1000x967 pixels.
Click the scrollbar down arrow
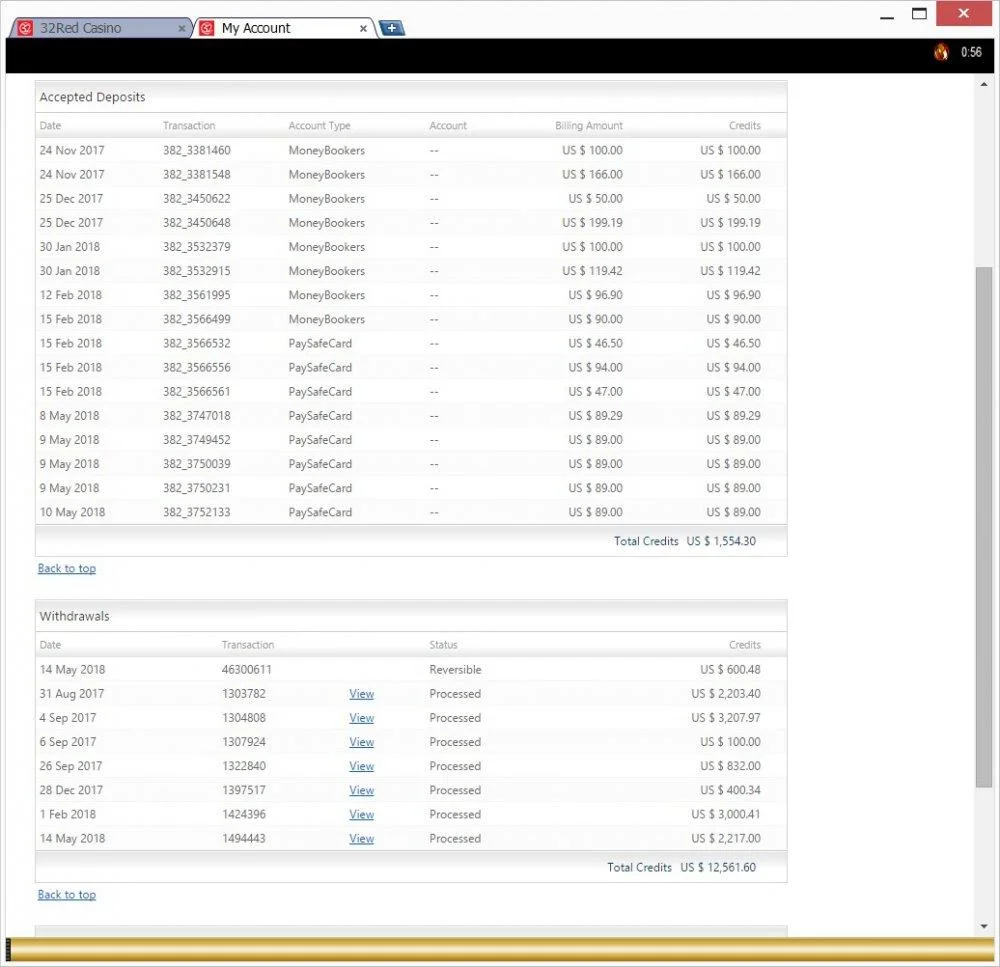(x=984, y=926)
